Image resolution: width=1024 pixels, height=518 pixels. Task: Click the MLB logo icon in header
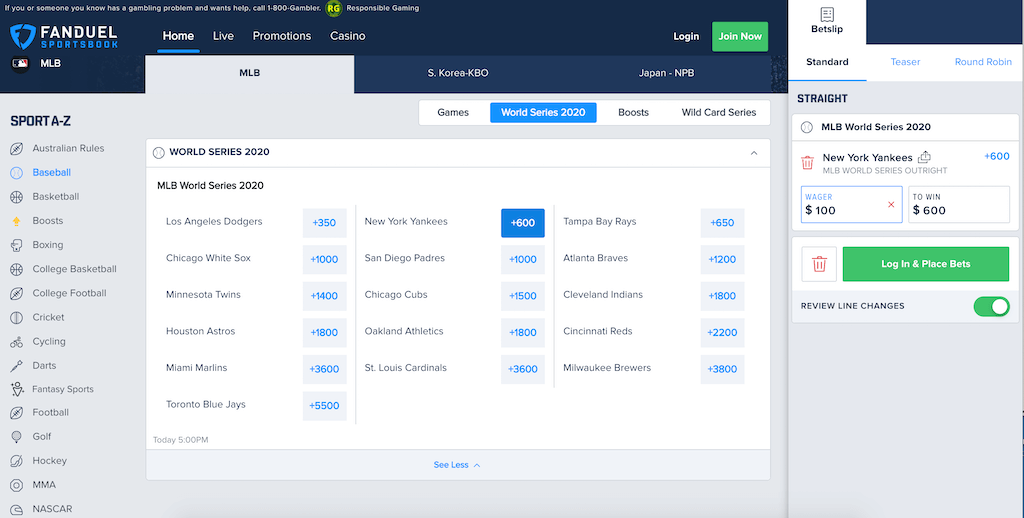[x=20, y=63]
